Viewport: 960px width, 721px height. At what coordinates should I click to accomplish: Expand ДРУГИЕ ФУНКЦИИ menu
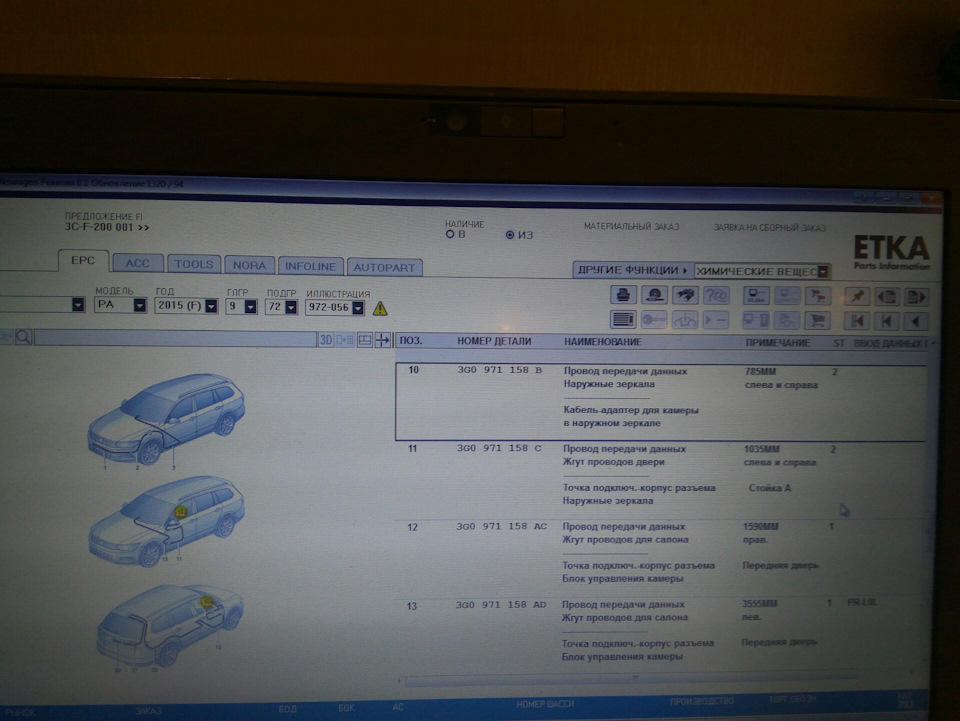click(632, 270)
